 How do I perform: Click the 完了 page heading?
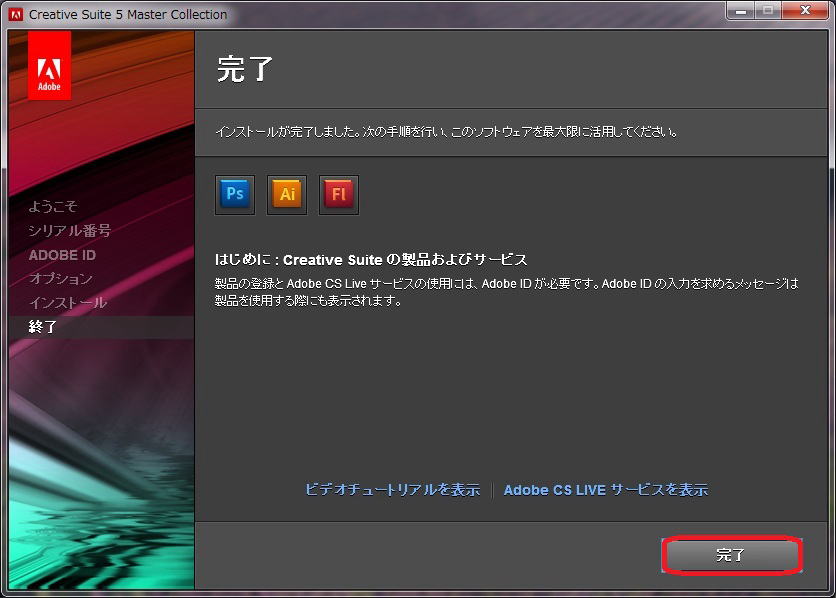[x=245, y=69]
